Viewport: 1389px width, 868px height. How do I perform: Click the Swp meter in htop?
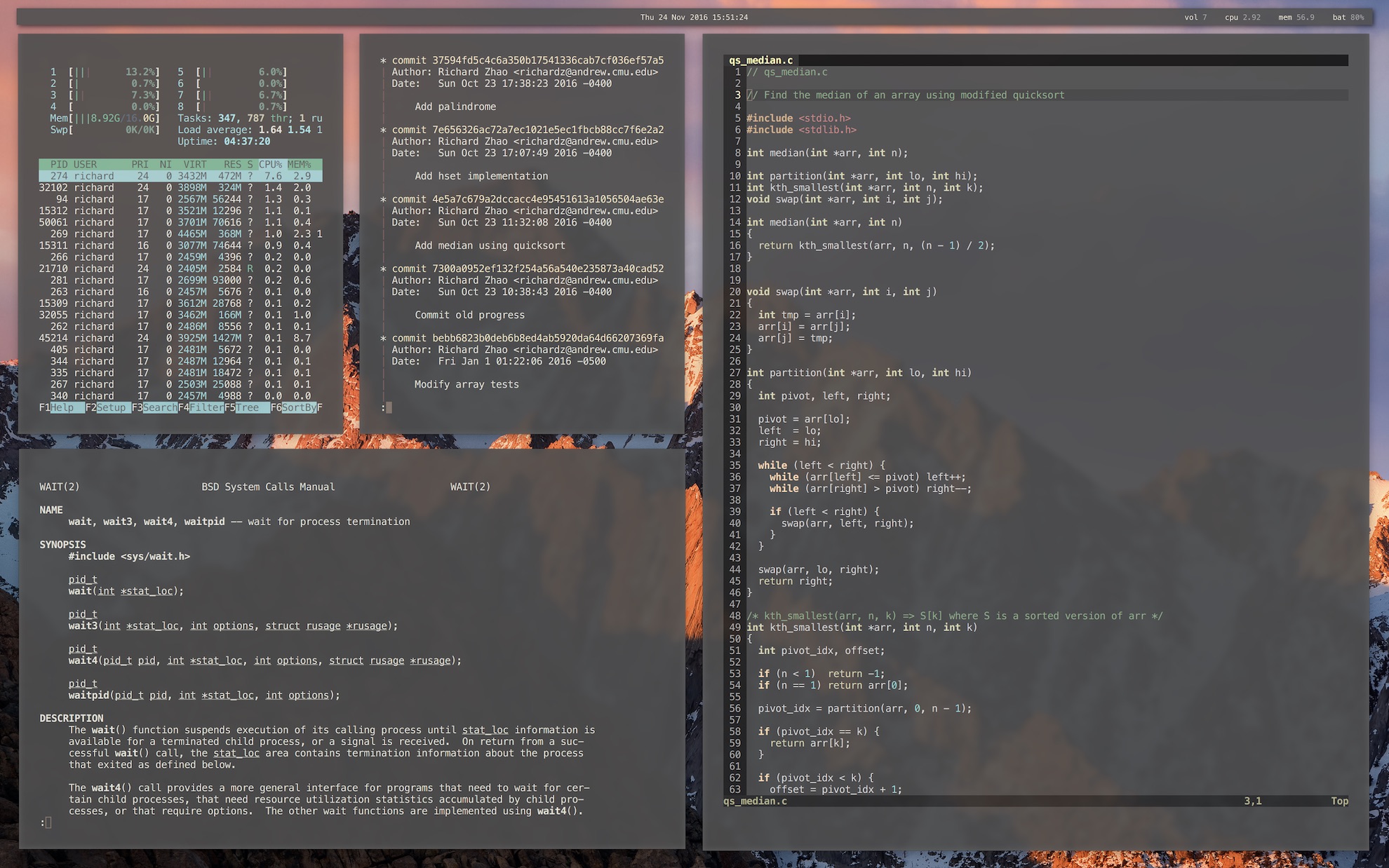[x=105, y=130]
